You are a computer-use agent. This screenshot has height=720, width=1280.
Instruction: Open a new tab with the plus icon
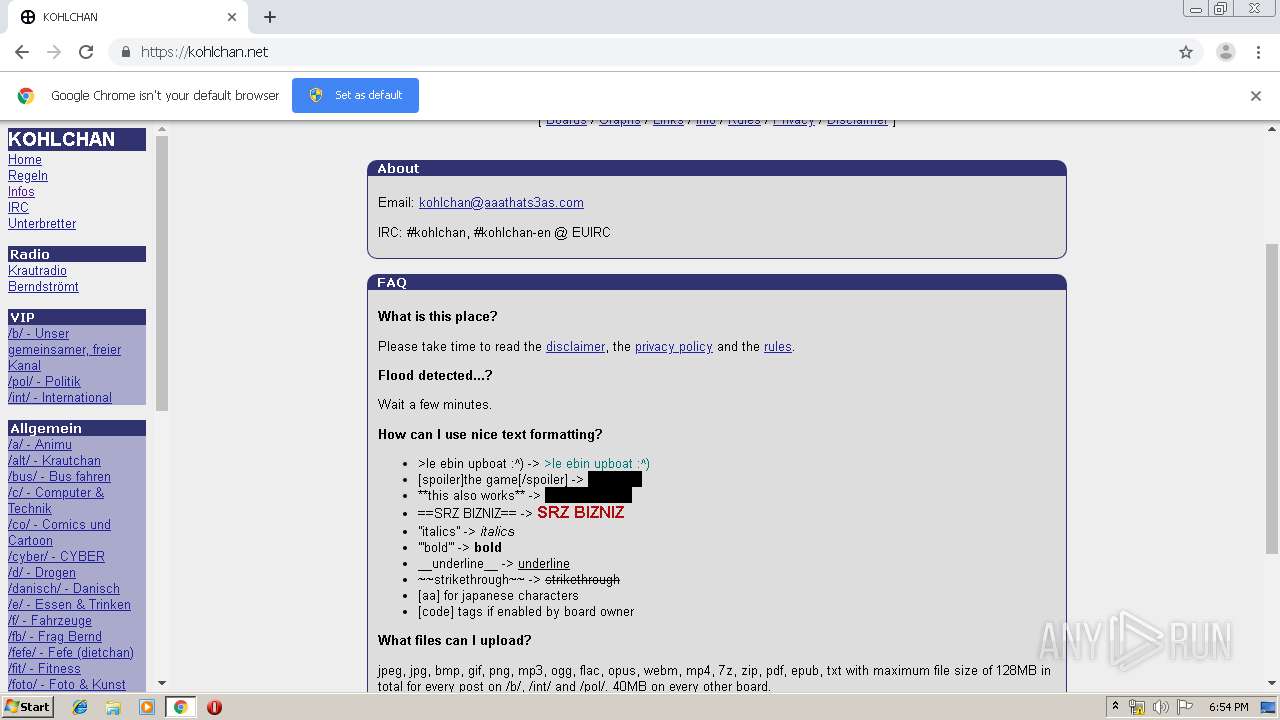click(270, 17)
